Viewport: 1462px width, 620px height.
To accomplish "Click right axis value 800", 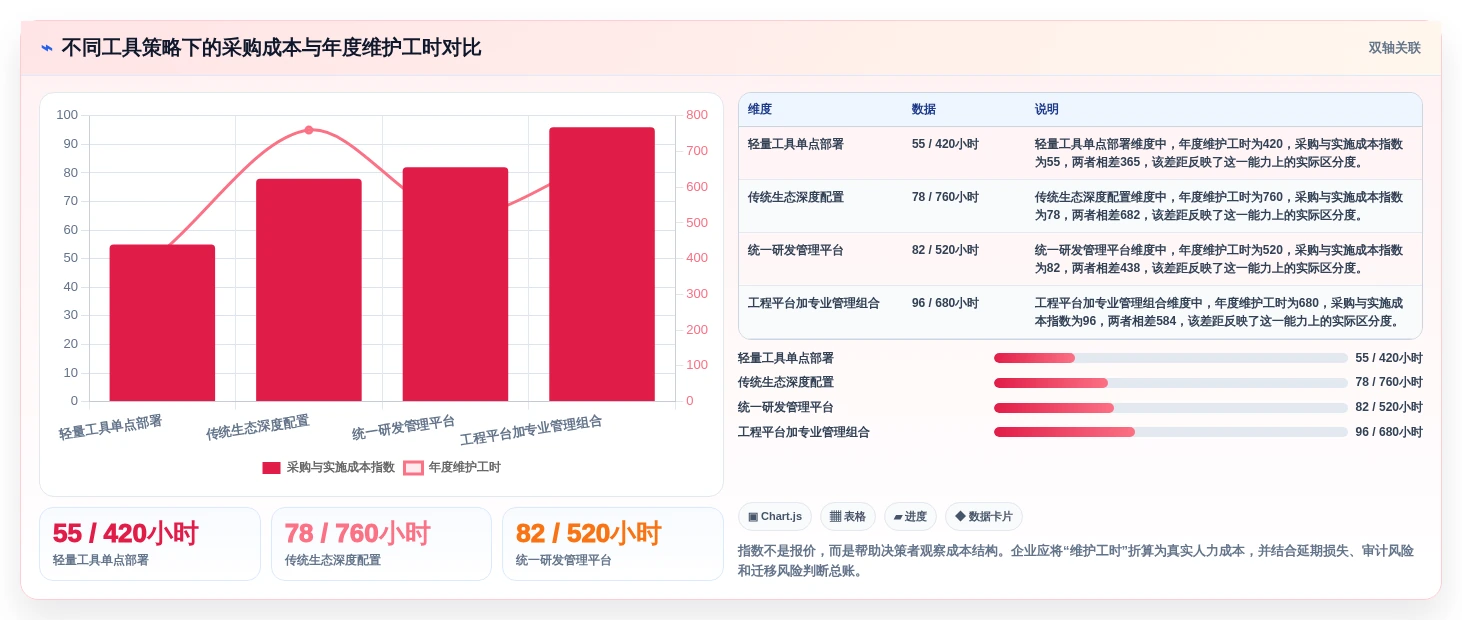I will (697, 115).
